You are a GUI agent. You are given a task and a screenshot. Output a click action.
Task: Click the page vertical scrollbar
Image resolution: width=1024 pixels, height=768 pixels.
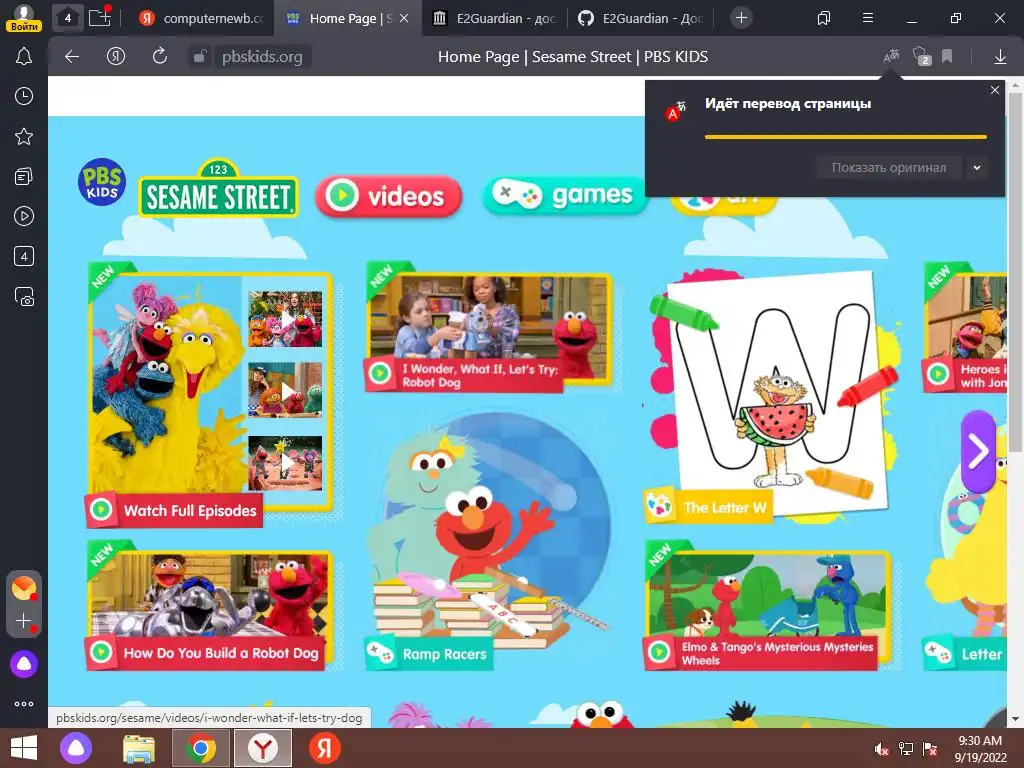[x=1015, y=272]
